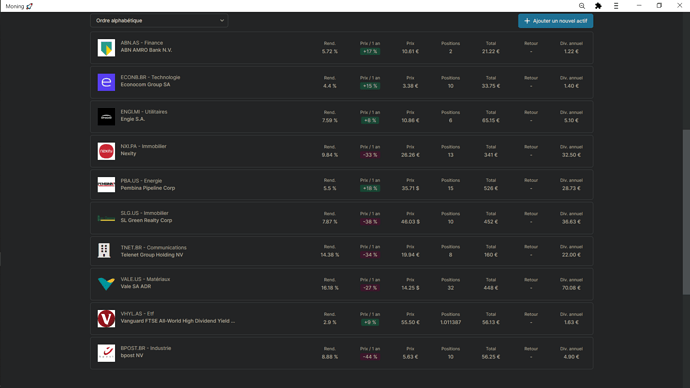Image resolution: width=690 pixels, height=388 pixels.
Task: Click the Engie logo icon
Action: (x=106, y=117)
